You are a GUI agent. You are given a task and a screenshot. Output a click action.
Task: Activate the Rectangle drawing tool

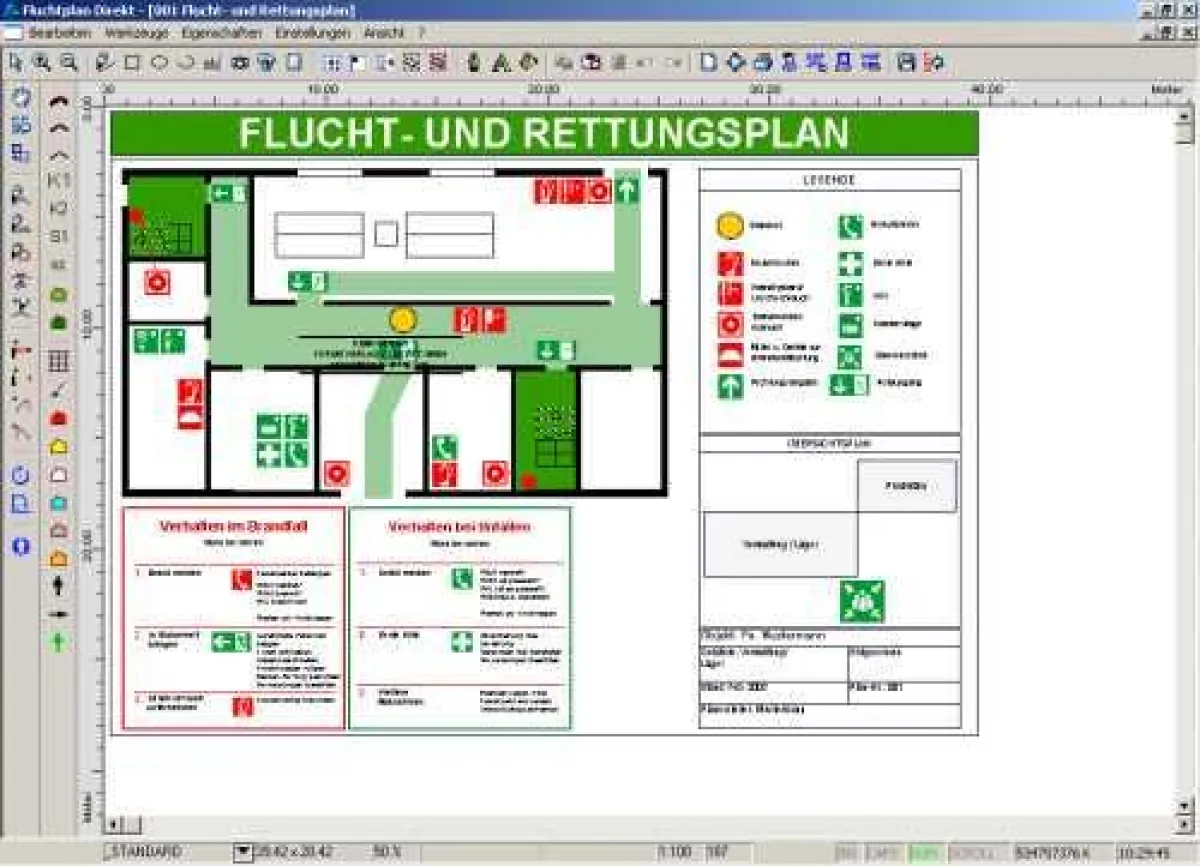point(133,62)
